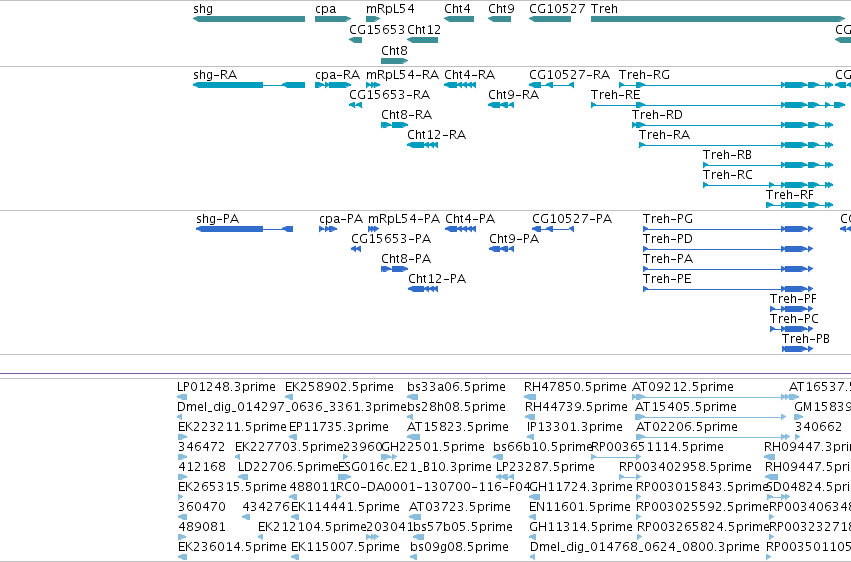Click the Cht4 gene label
Viewport: 851px width, 562px height.
[458, 9]
